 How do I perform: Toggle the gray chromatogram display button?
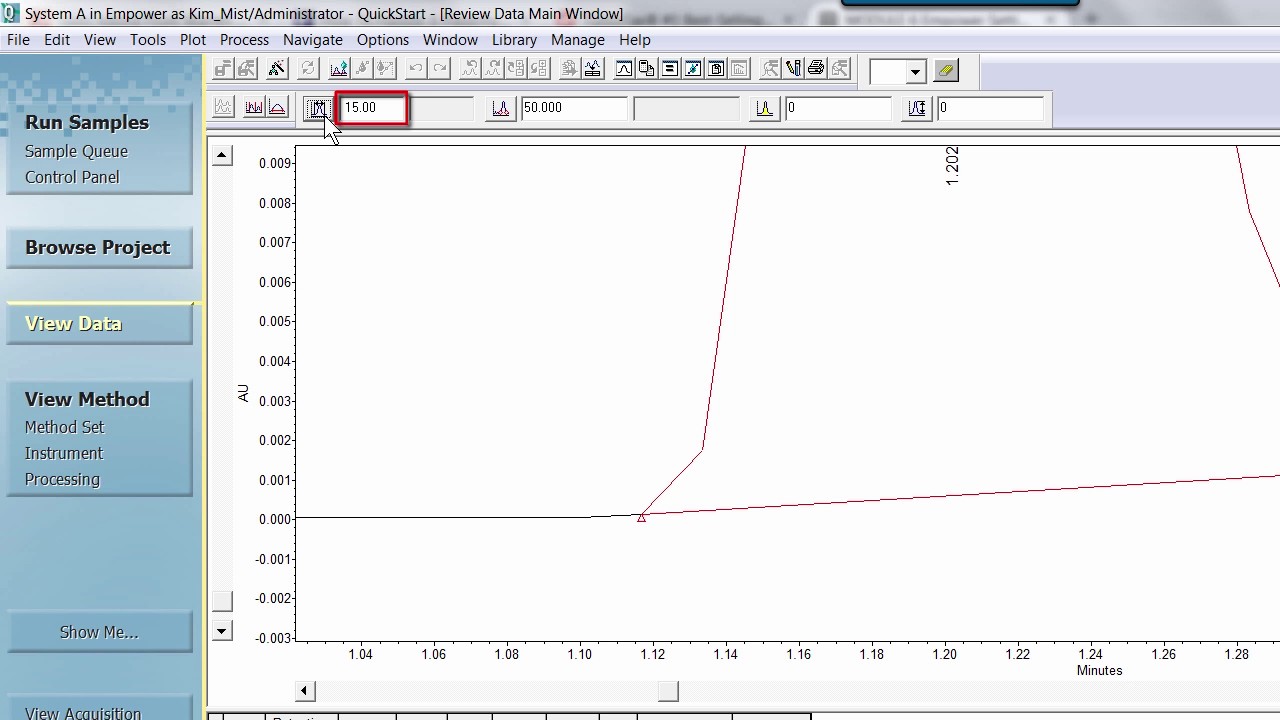pos(223,107)
